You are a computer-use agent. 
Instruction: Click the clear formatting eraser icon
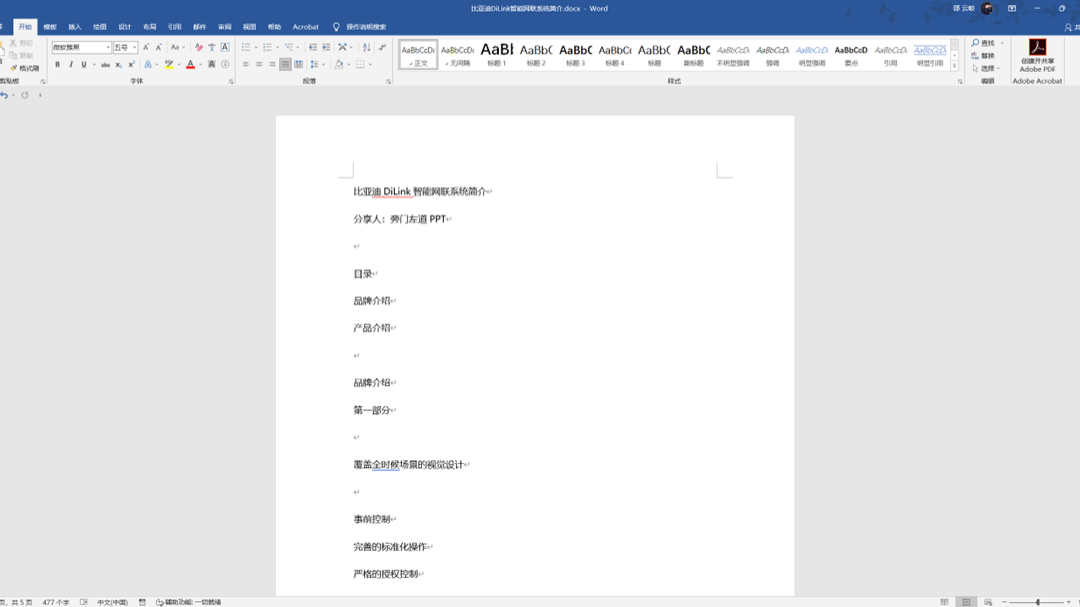tap(199, 47)
